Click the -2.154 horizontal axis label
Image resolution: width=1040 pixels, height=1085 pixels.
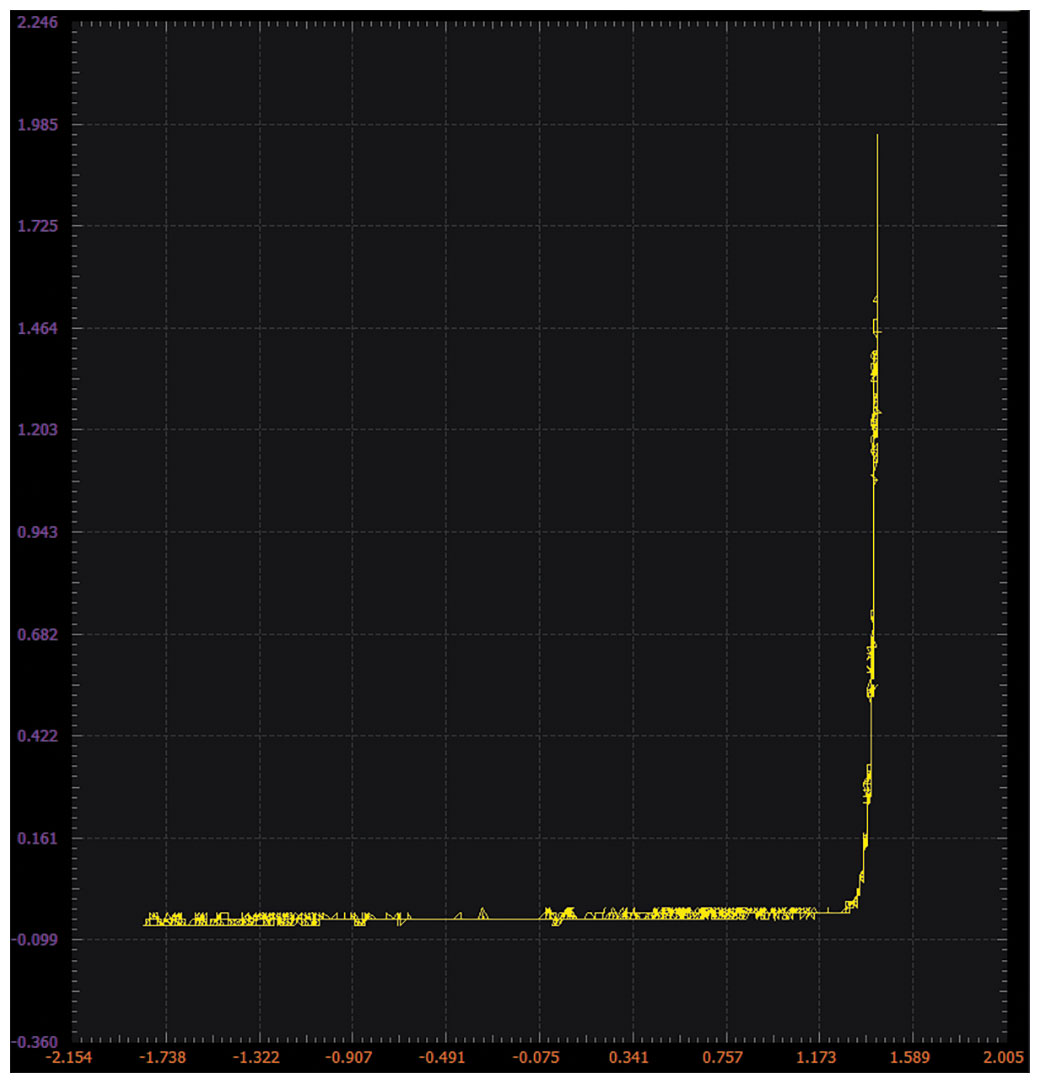73,1058
